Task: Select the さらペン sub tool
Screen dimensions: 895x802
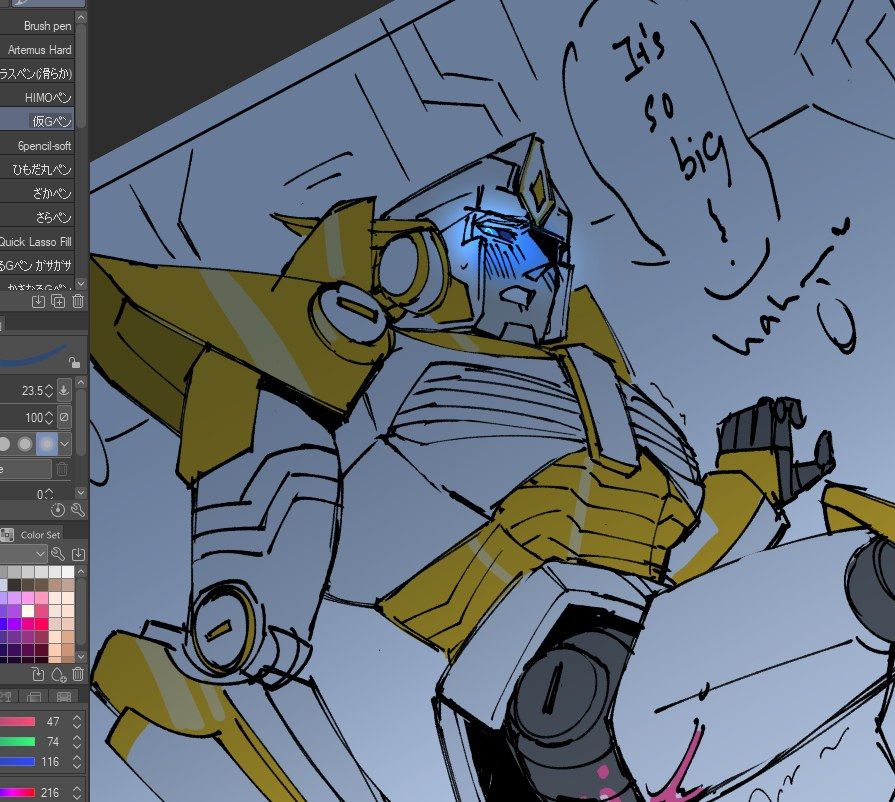Action: click(37, 217)
